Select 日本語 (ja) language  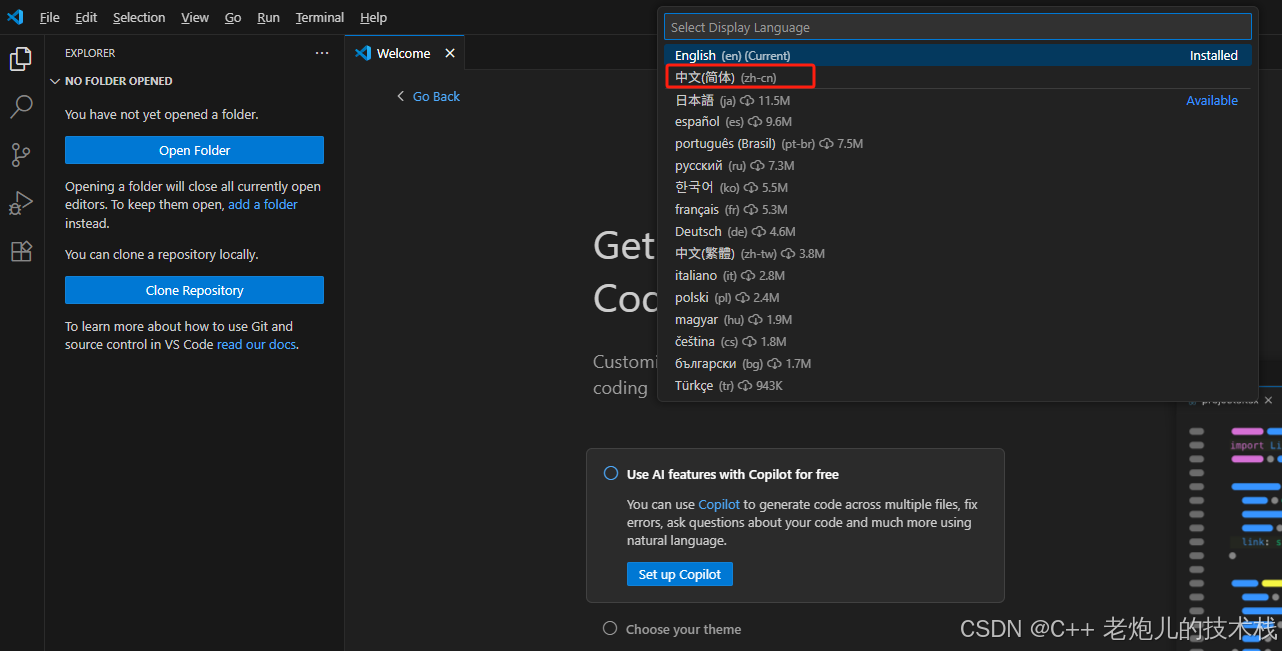tap(958, 100)
